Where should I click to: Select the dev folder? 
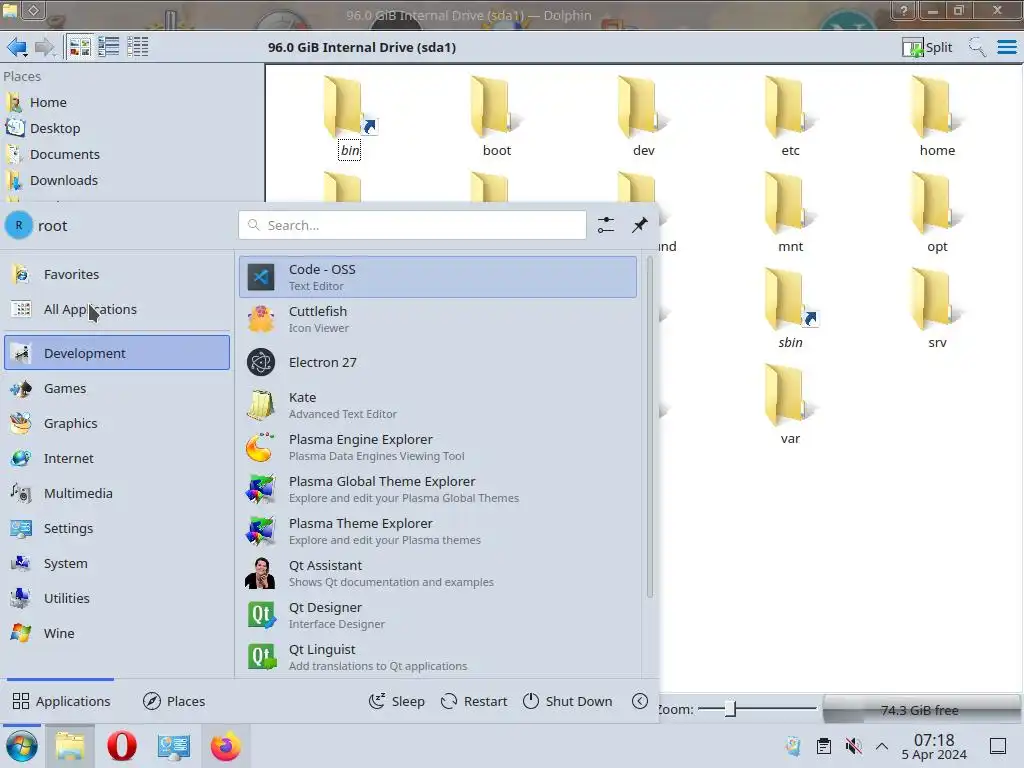click(x=643, y=117)
